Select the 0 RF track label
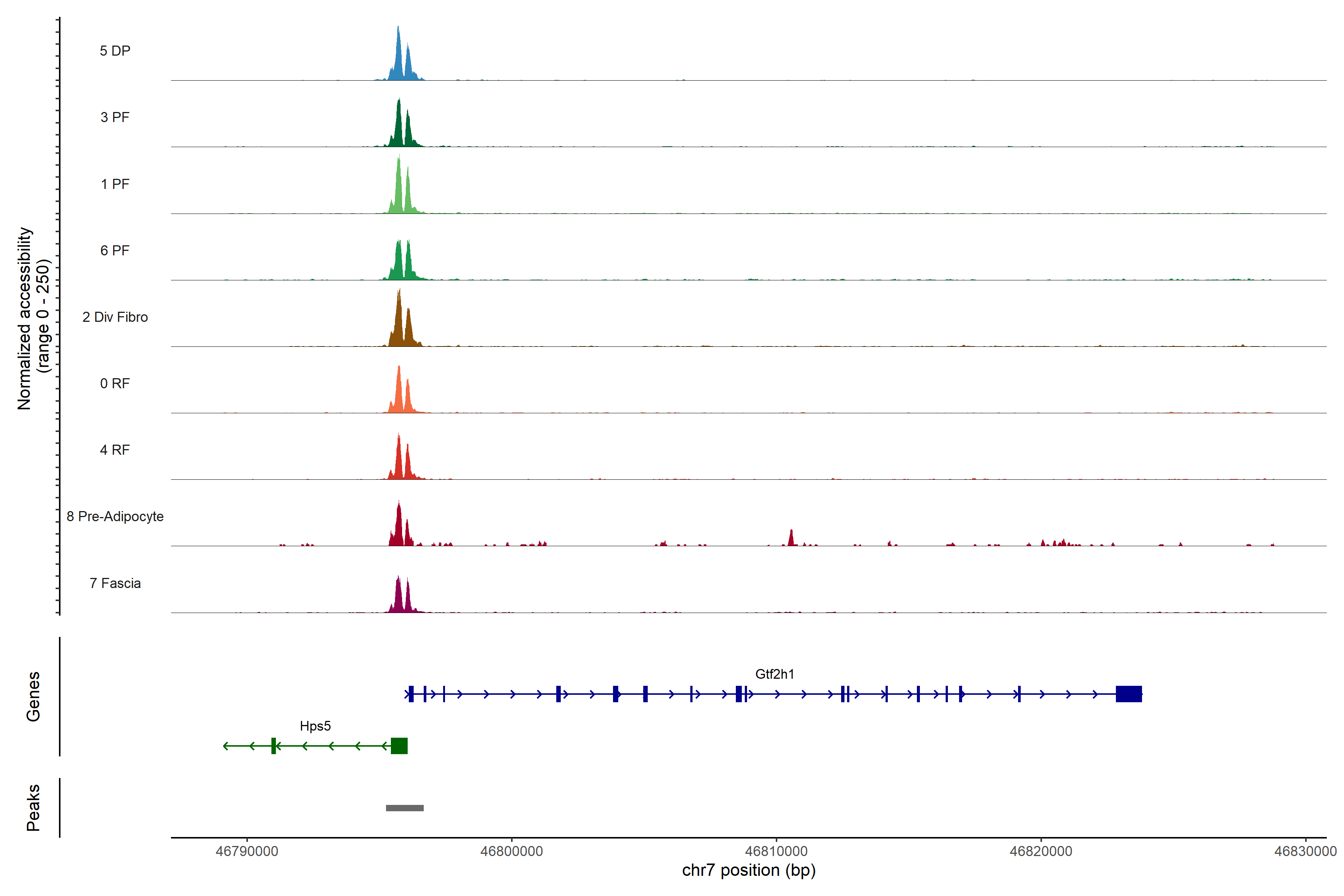Image resolution: width=1344 pixels, height=896 pixels. 115,383
